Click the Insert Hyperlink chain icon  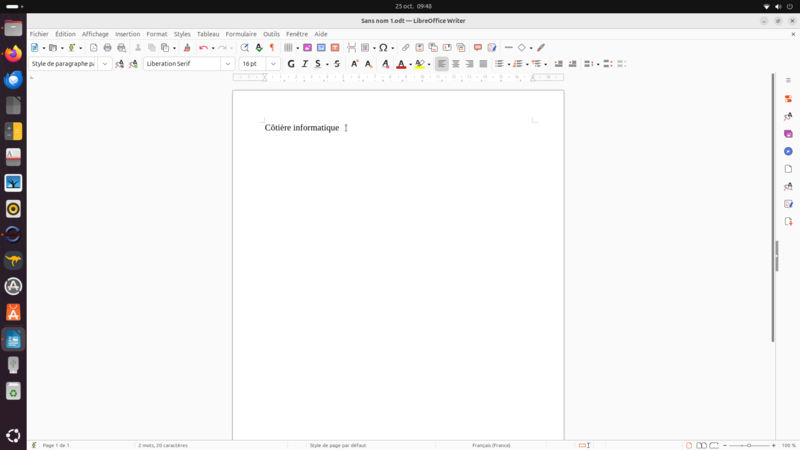pos(406,47)
